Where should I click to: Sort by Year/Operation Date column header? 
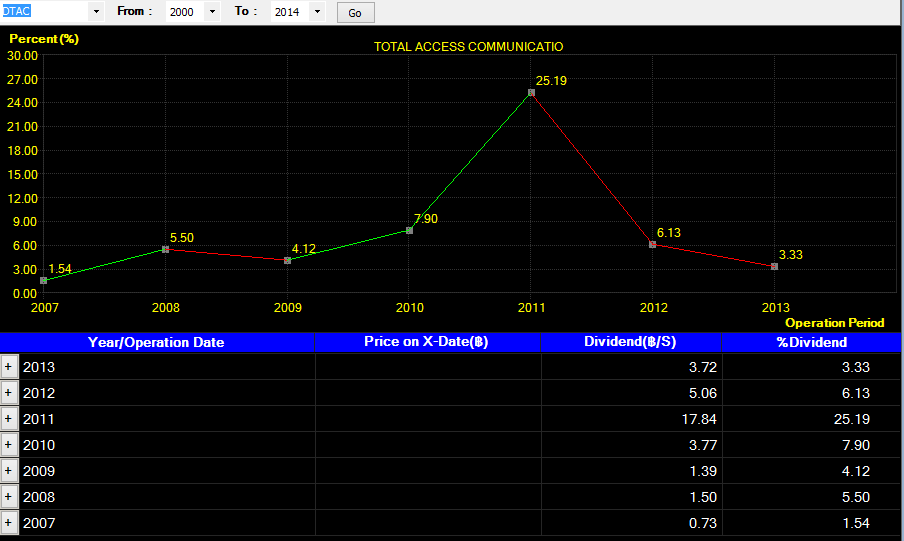point(157,342)
